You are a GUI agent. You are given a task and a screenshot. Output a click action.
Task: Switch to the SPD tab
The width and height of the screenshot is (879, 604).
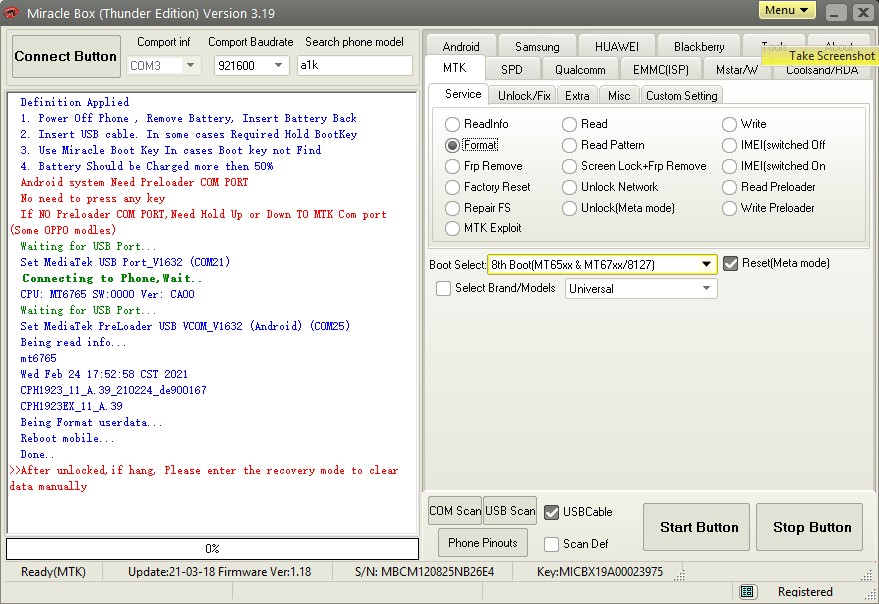[511, 70]
